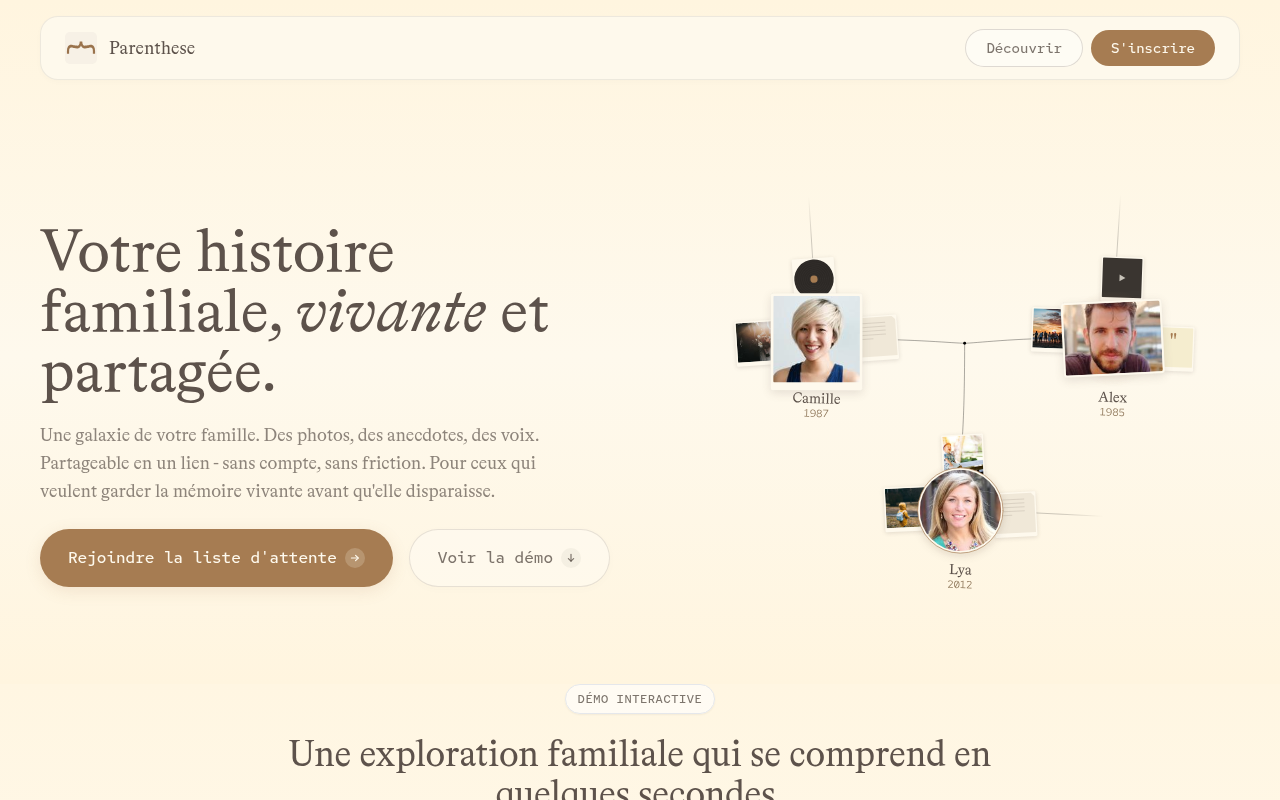Click the down arrow in Voir la démo
This screenshot has width=1280, height=800.
point(571,558)
